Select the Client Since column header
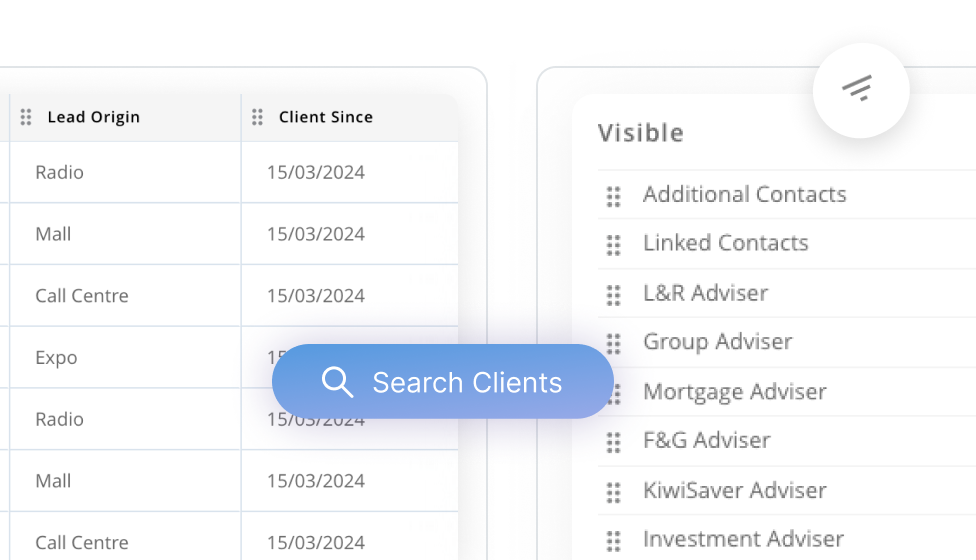 (x=350, y=118)
